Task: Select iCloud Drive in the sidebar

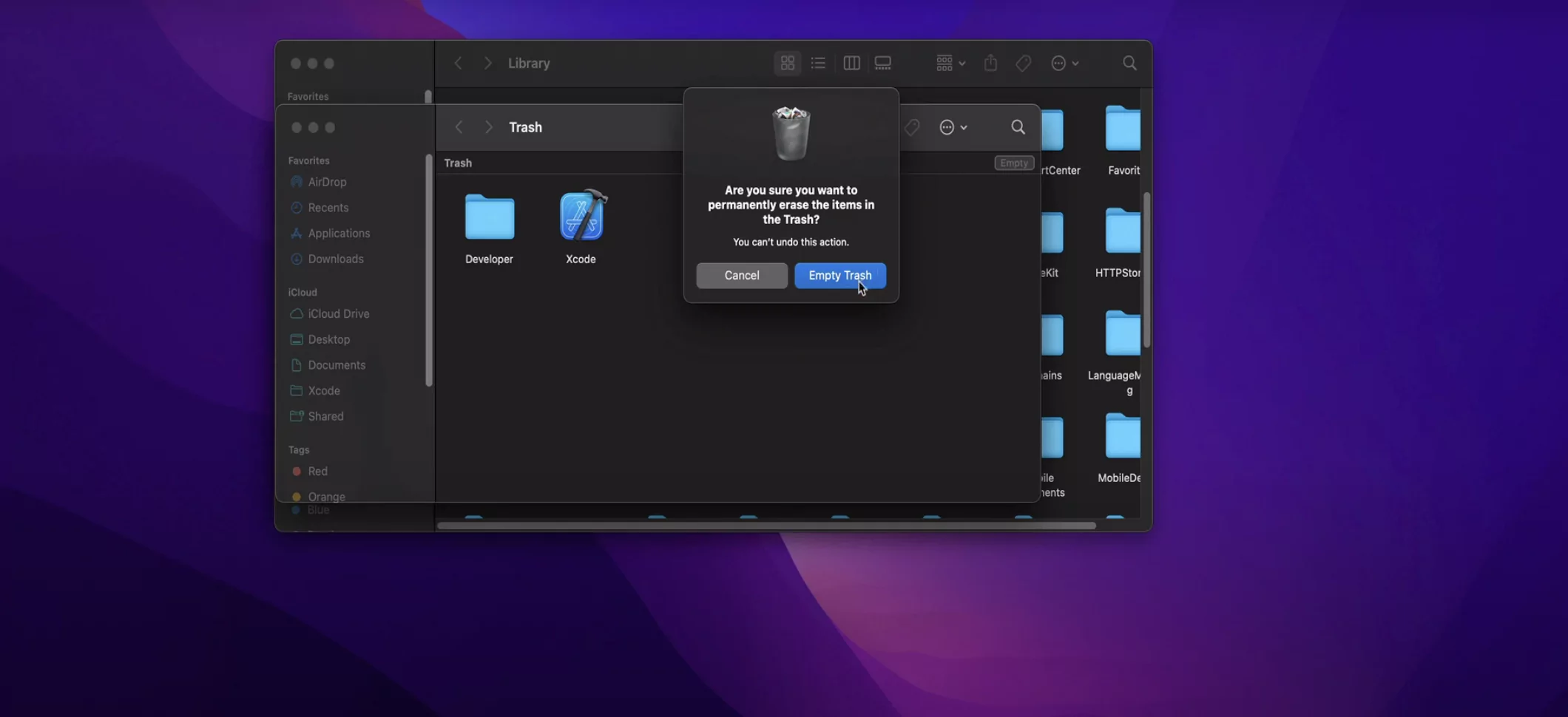Action: (338, 313)
